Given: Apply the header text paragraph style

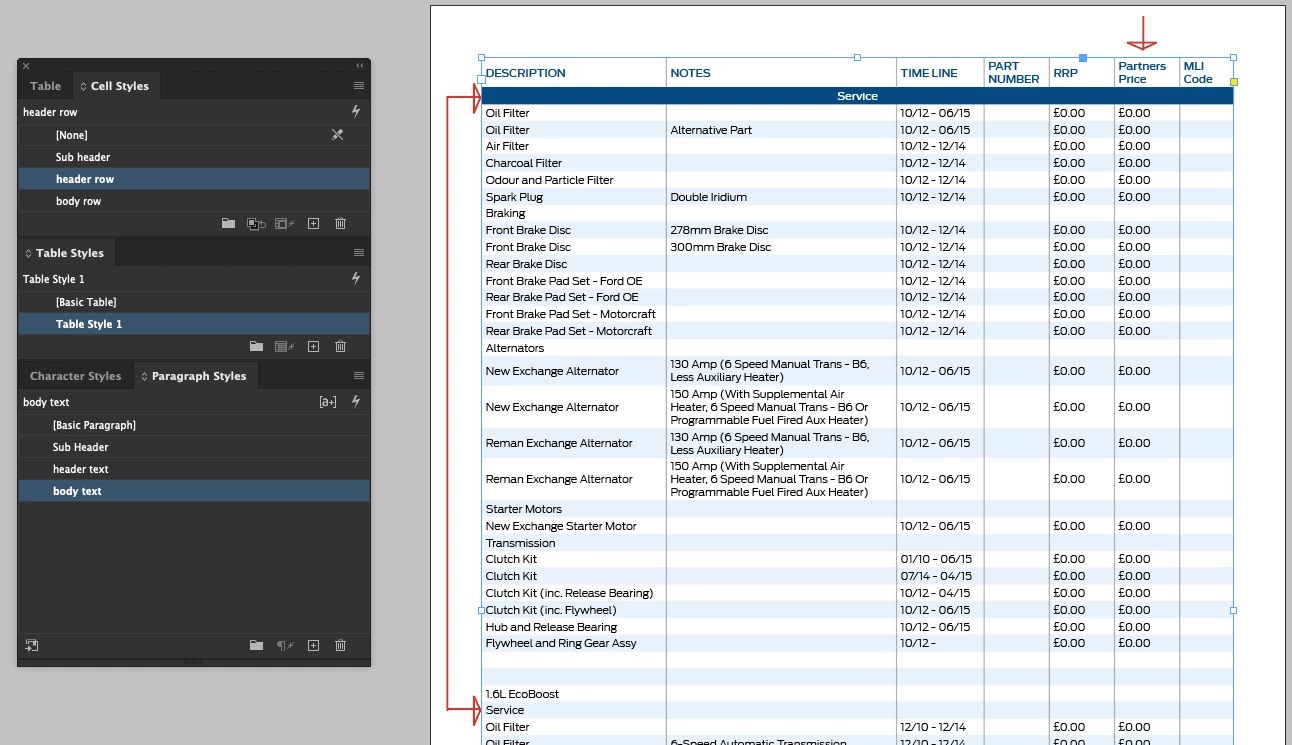Looking at the screenshot, I should tap(194, 469).
